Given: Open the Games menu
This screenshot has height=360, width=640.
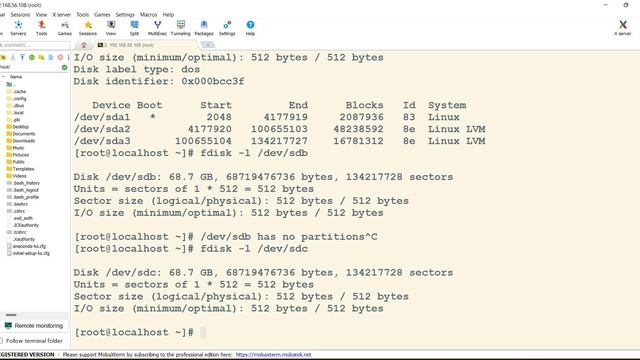Looking at the screenshot, I should tap(102, 14).
